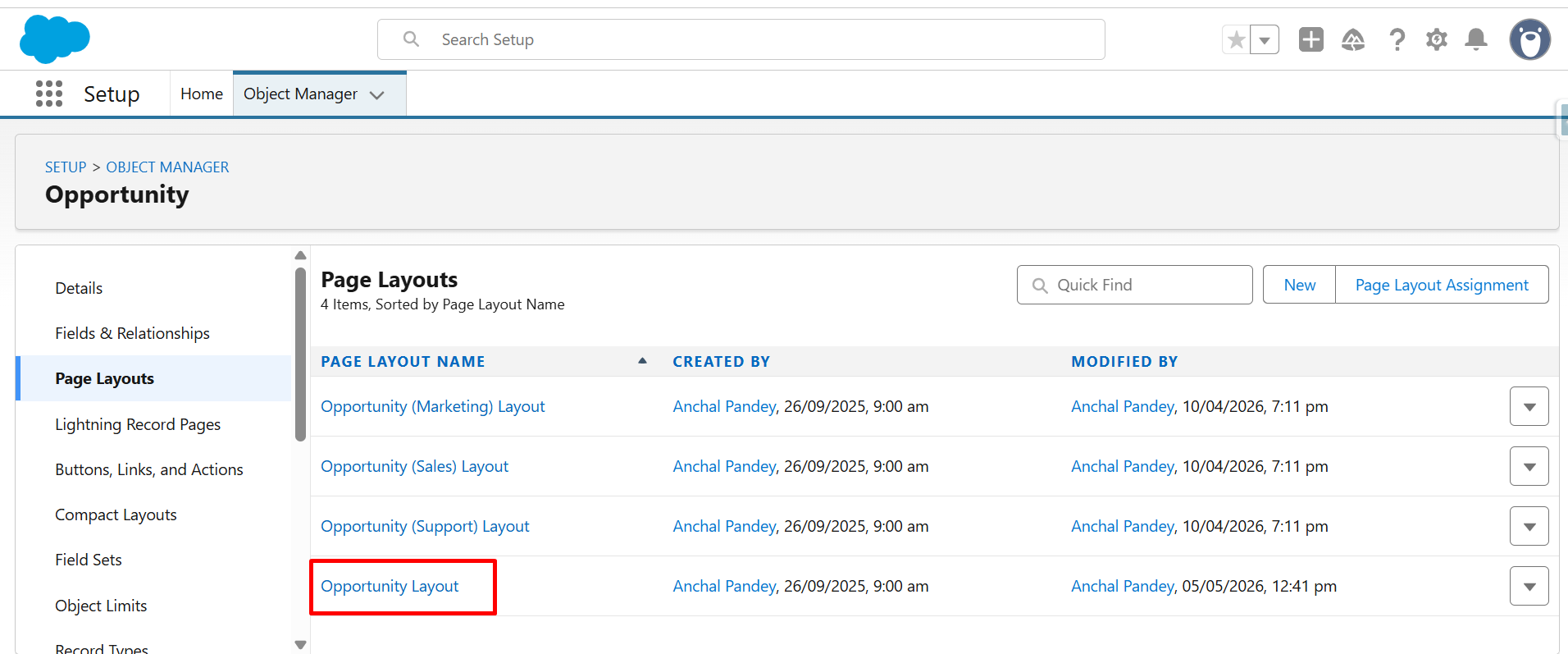The width and height of the screenshot is (1568, 654).
Task: Open Page Layout Assignment
Action: click(x=1442, y=285)
